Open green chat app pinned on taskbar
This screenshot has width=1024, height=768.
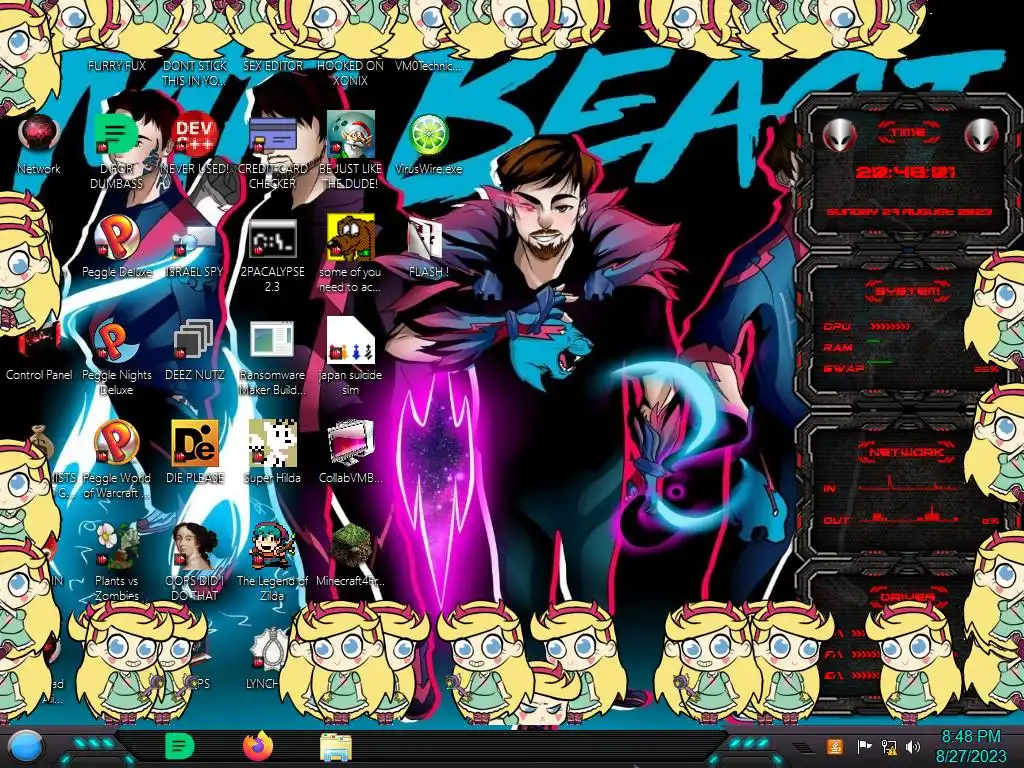[178, 746]
